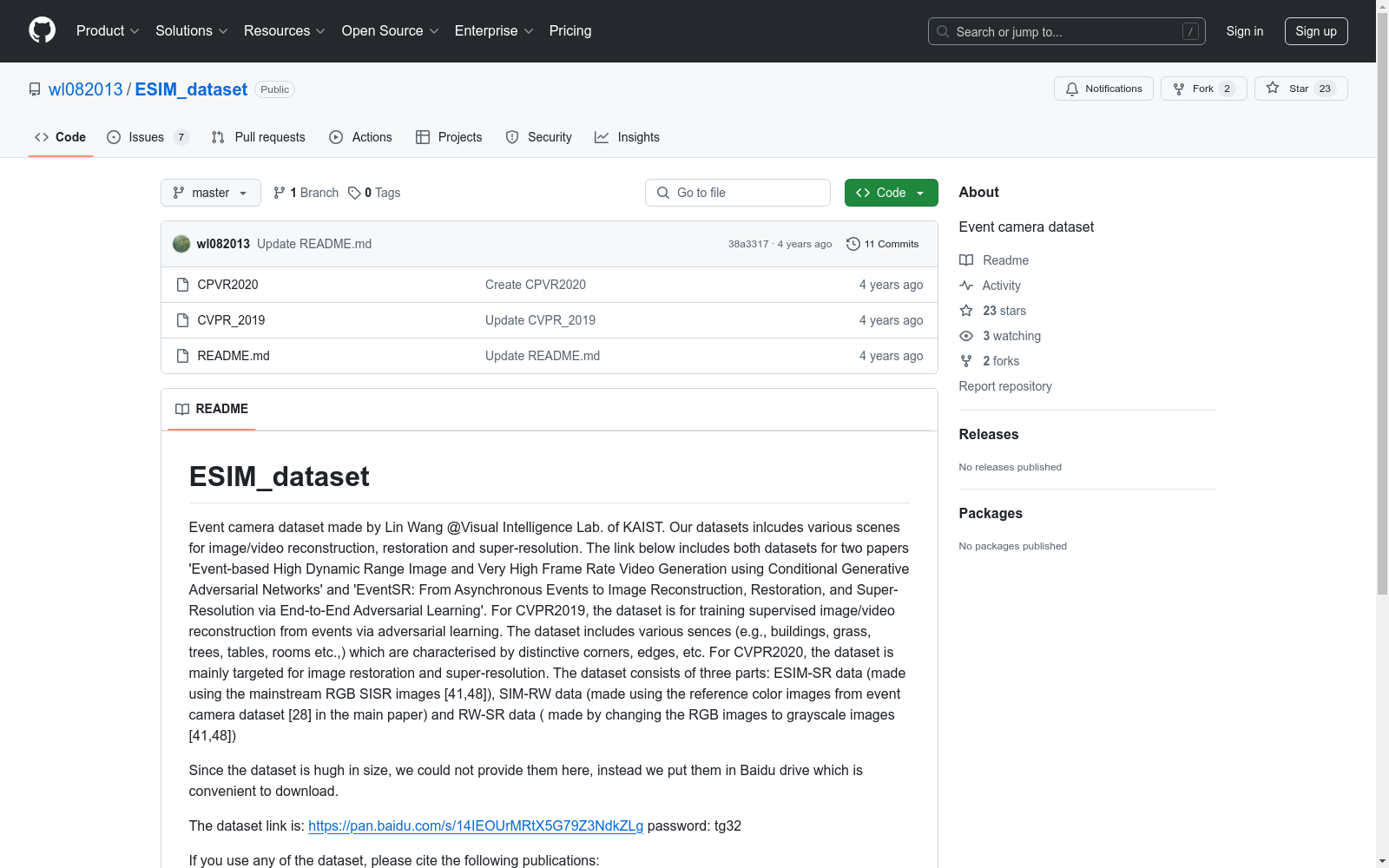Open the ESIM_dataset repository link
Viewport: 1389px width, 868px height.
191,89
